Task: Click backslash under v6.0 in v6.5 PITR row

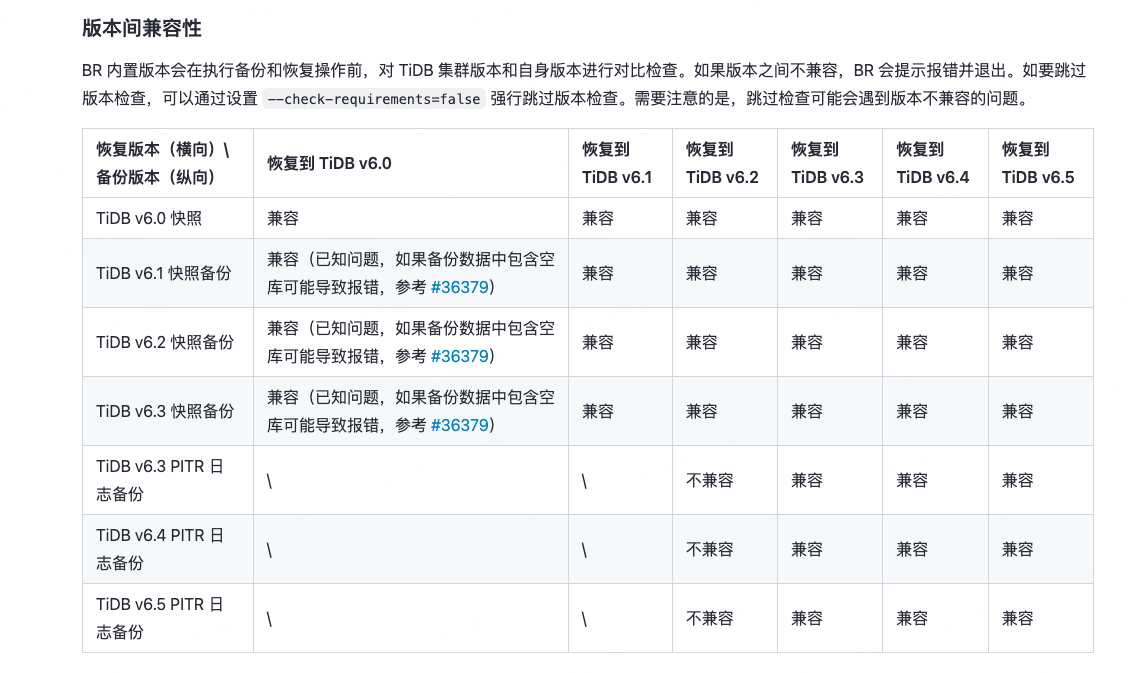Action: coord(270,620)
